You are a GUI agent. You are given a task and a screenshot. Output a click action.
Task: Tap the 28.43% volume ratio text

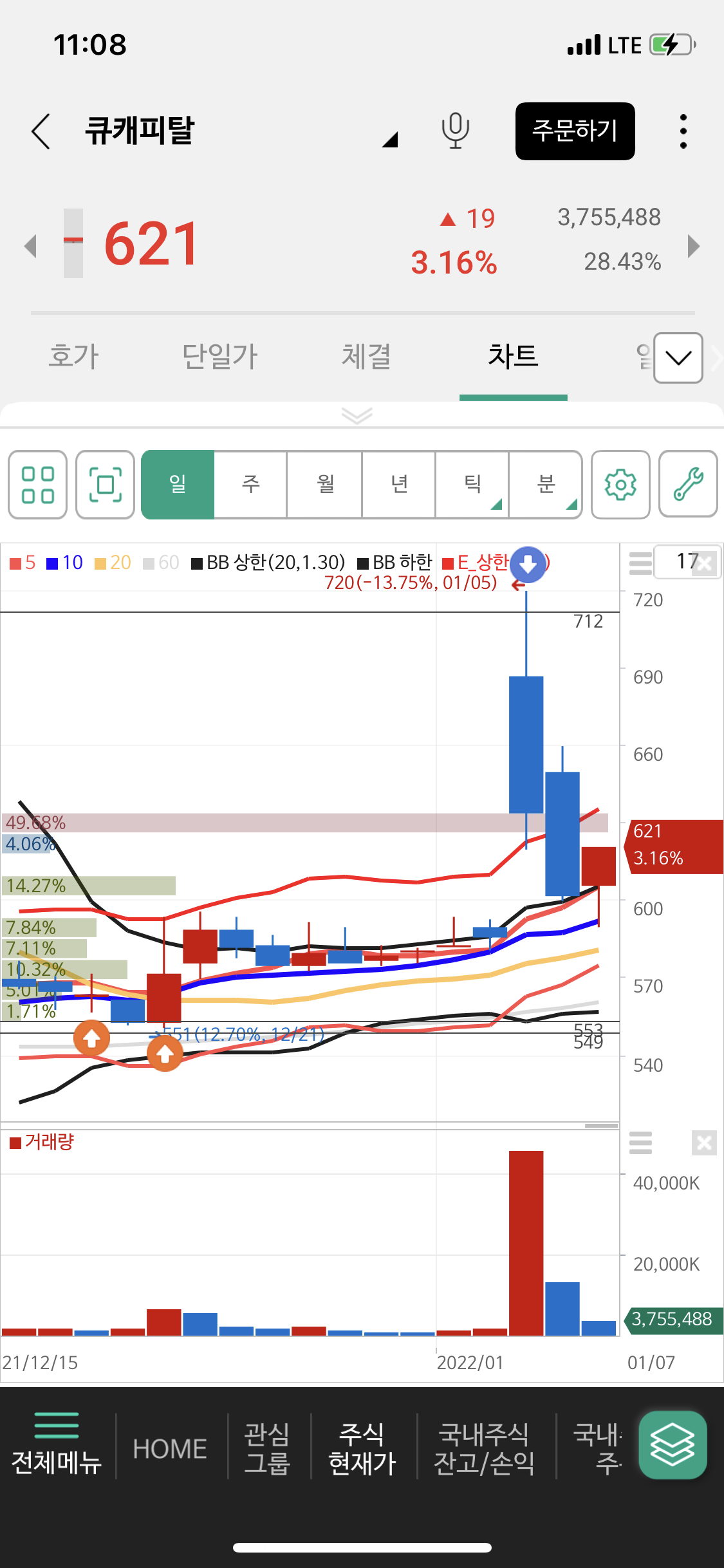pyautogui.click(x=622, y=261)
